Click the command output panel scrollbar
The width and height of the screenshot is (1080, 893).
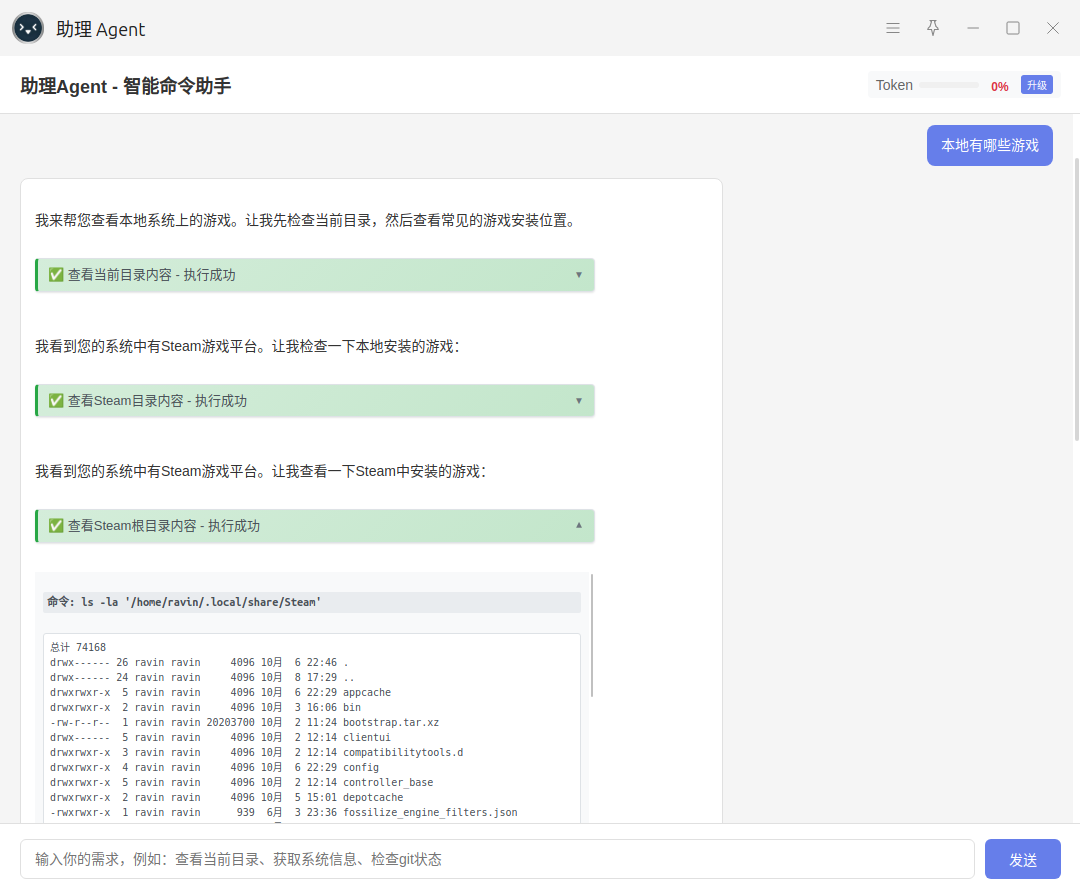(x=592, y=635)
